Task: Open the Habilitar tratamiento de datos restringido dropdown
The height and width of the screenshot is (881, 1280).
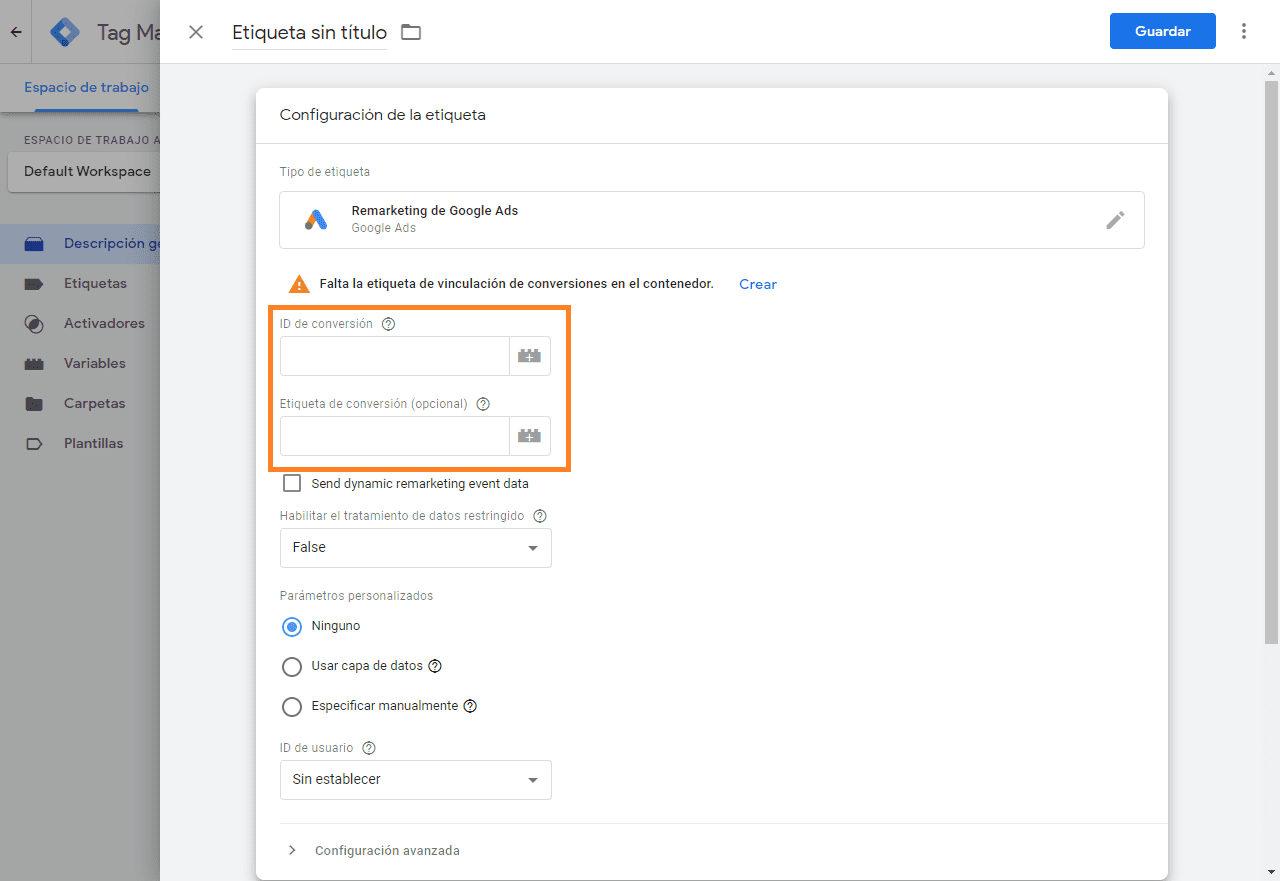Action: point(415,548)
